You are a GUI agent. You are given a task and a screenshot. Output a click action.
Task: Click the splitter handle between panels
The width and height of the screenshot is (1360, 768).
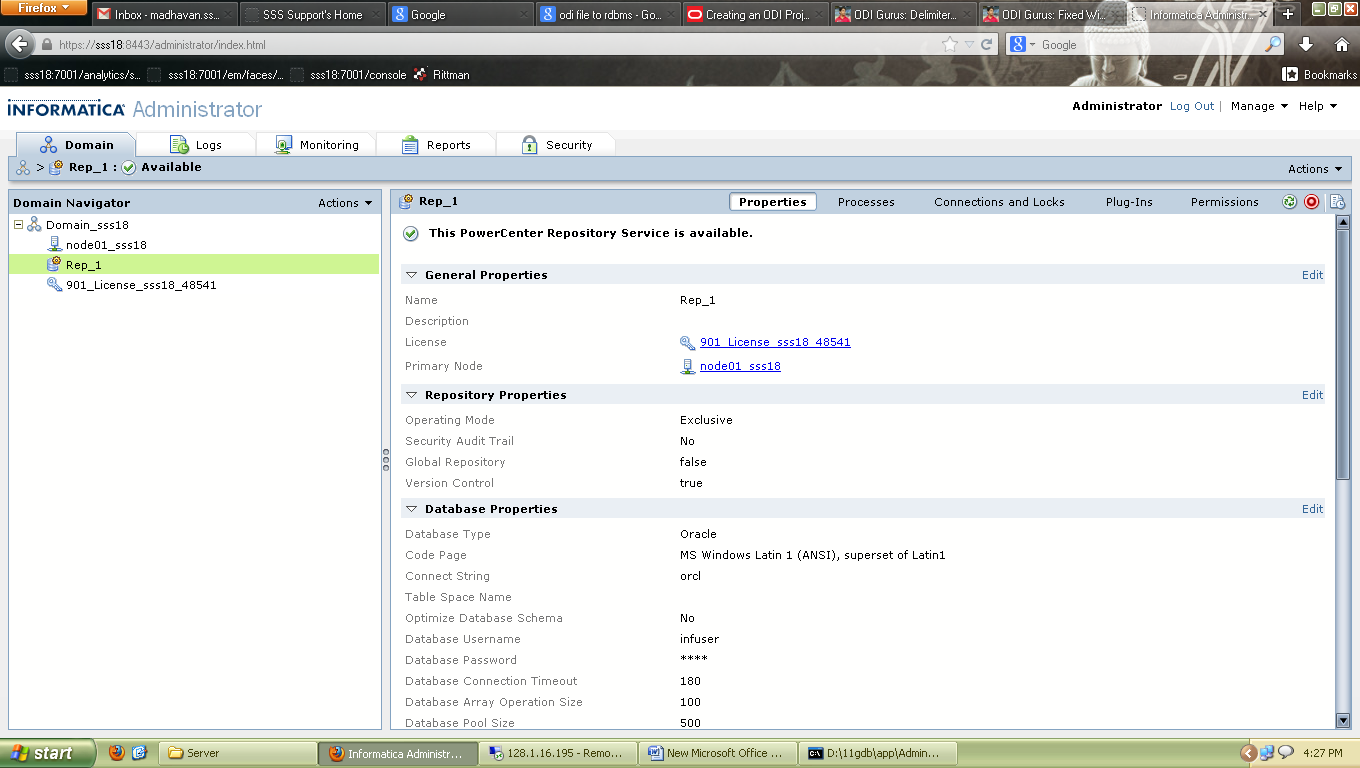tap(386, 460)
